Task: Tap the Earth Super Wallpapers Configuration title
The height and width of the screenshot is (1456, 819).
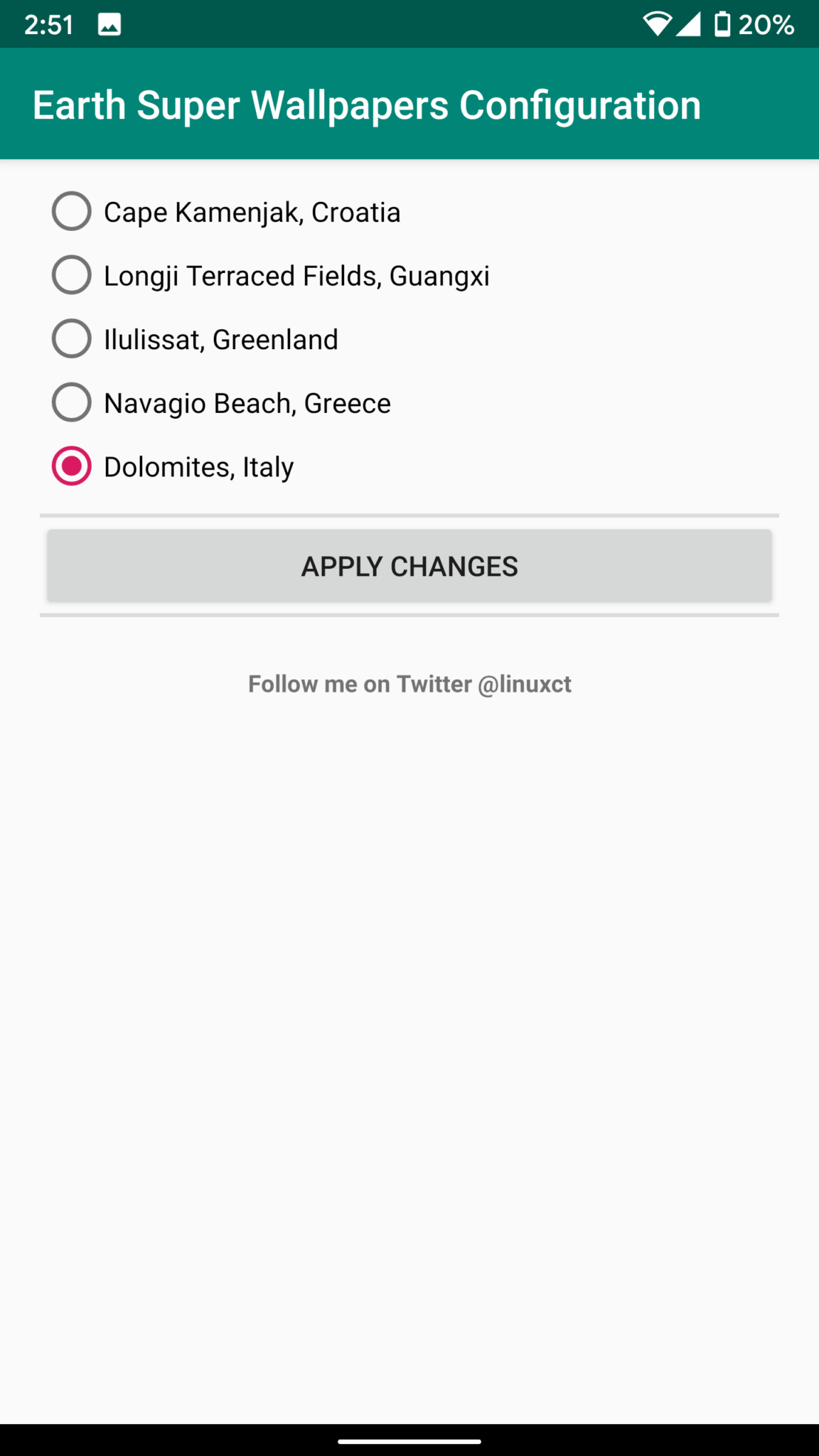Action: 367,105
